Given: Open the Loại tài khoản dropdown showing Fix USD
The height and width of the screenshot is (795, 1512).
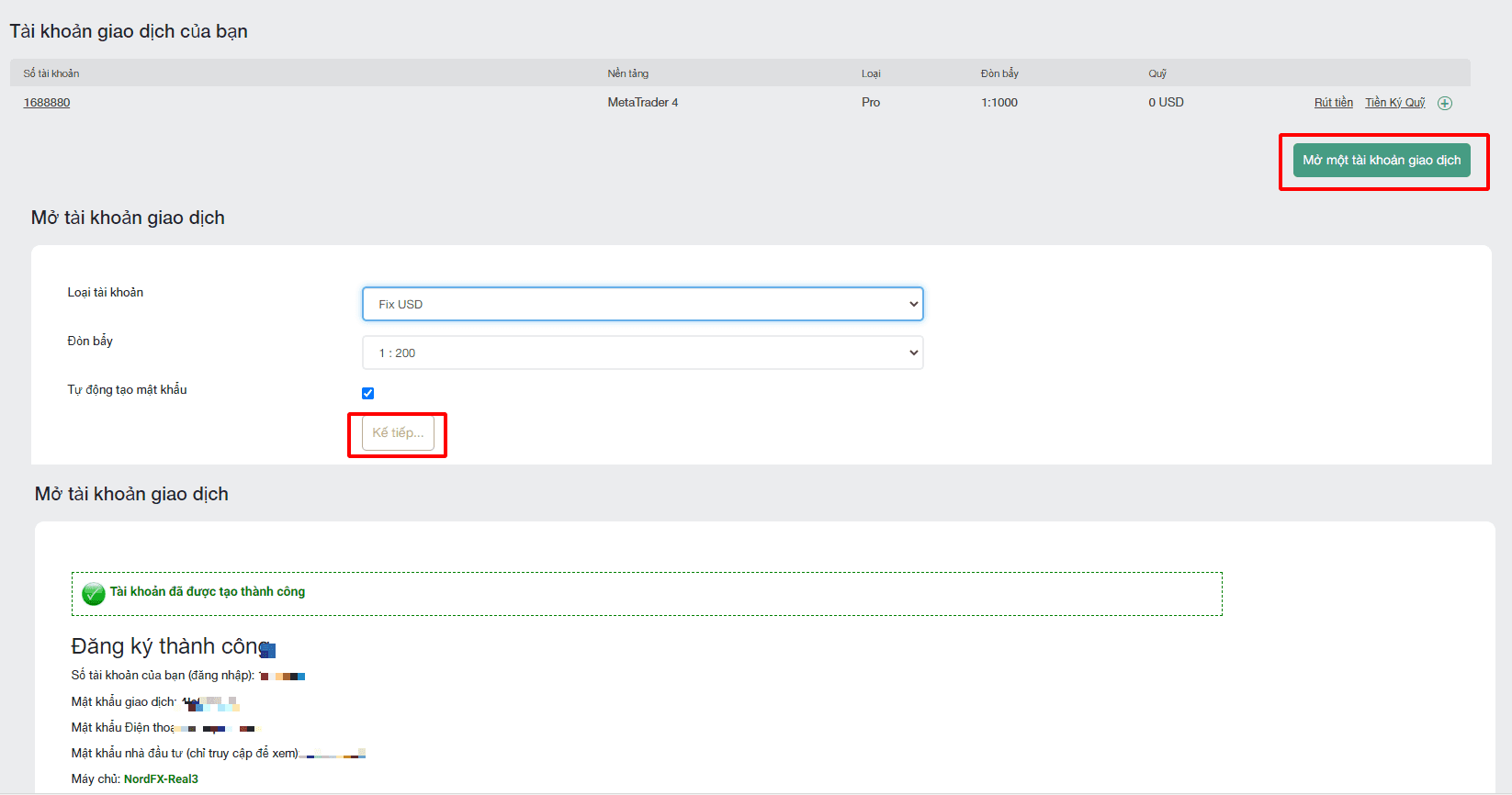Looking at the screenshot, I should tap(643, 304).
